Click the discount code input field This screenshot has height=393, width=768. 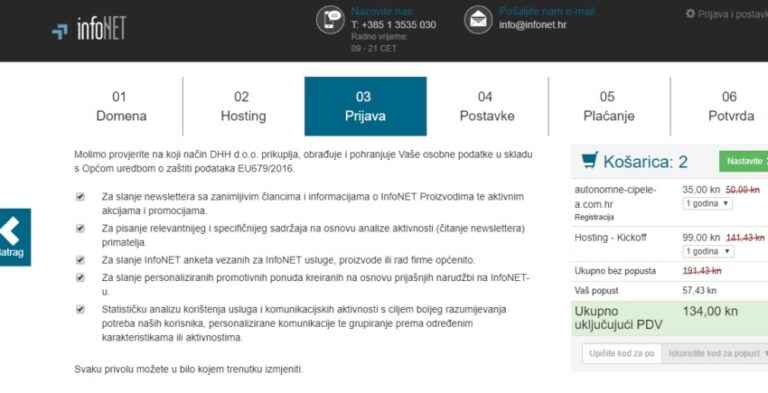[622, 353]
